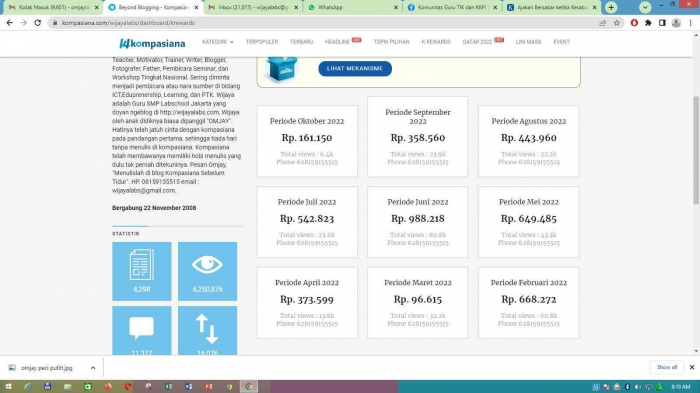
Task: Click the share page icon in address bar
Action: [x=603, y=23]
